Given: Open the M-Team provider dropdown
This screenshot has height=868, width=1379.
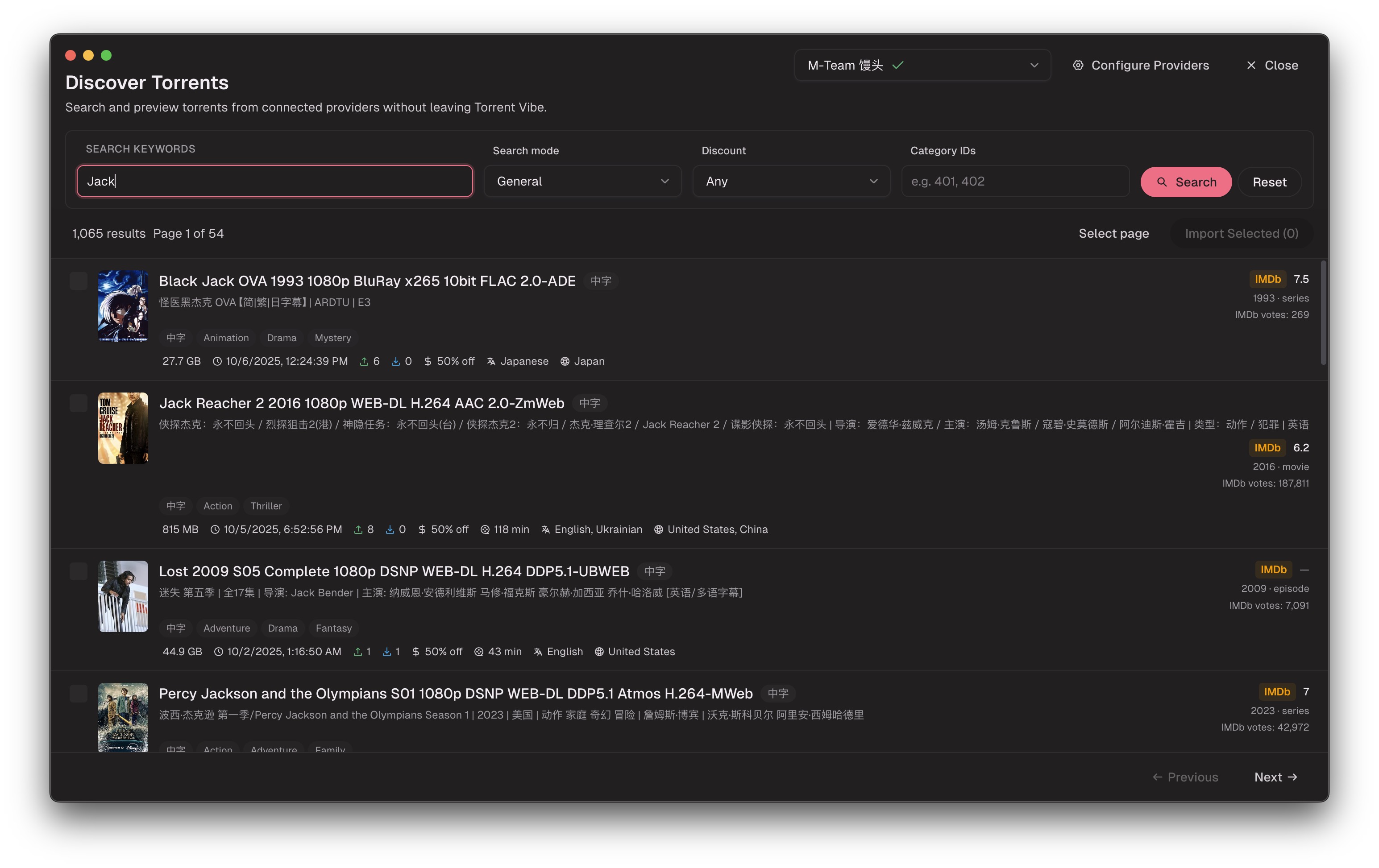Looking at the screenshot, I should click(922, 65).
